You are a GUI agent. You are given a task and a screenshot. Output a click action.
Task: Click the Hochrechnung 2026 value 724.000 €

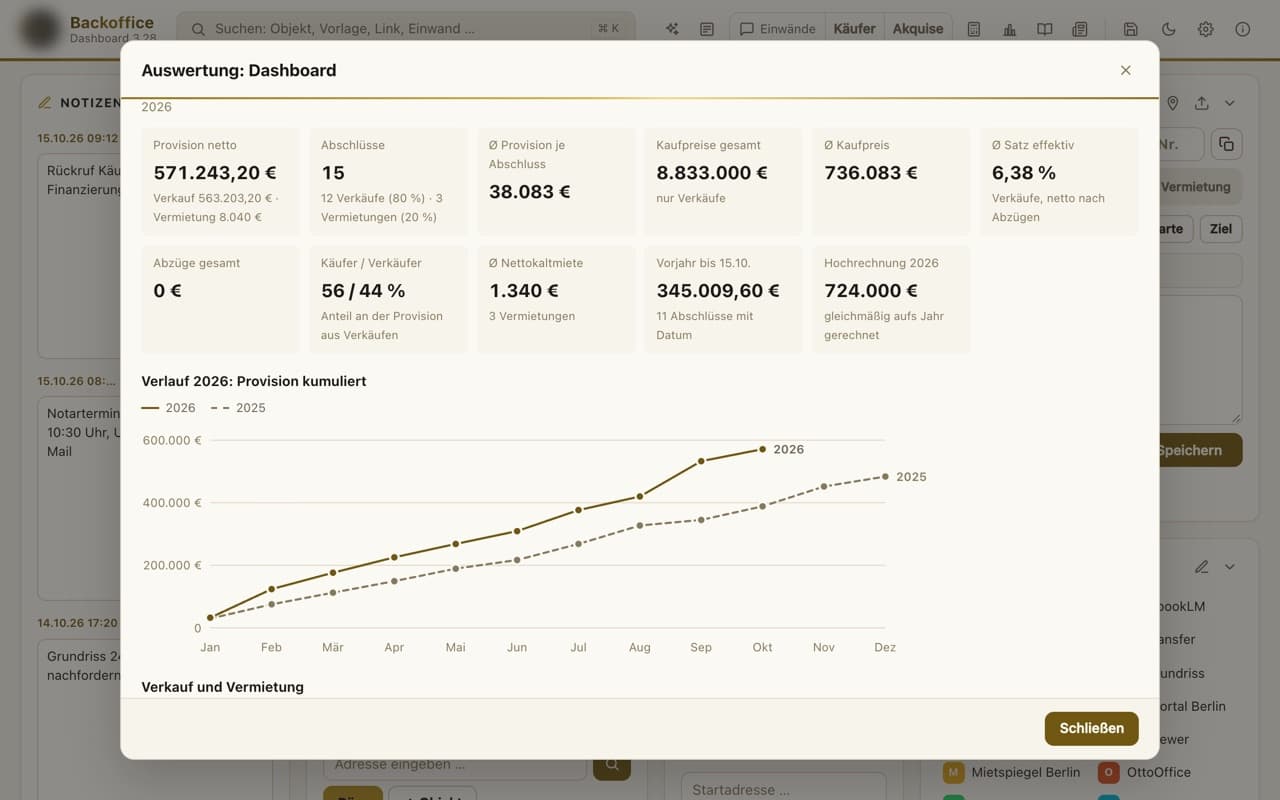click(x=871, y=290)
